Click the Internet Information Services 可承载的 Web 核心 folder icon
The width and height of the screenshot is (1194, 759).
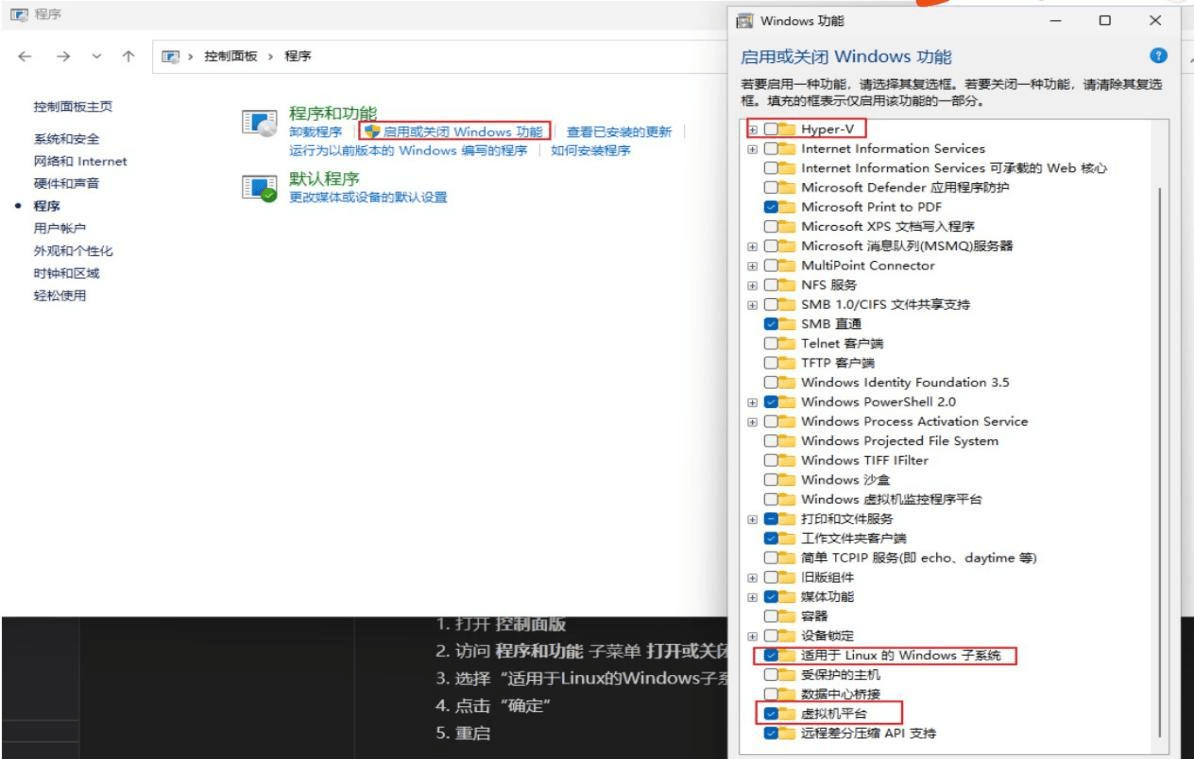tap(787, 168)
